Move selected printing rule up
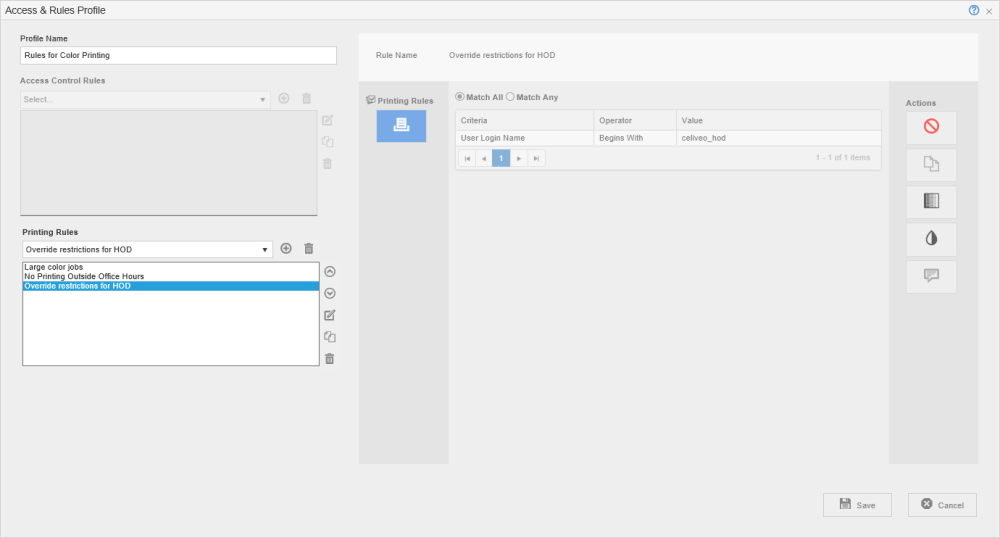Image resolution: width=1000 pixels, height=538 pixels. click(x=330, y=272)
